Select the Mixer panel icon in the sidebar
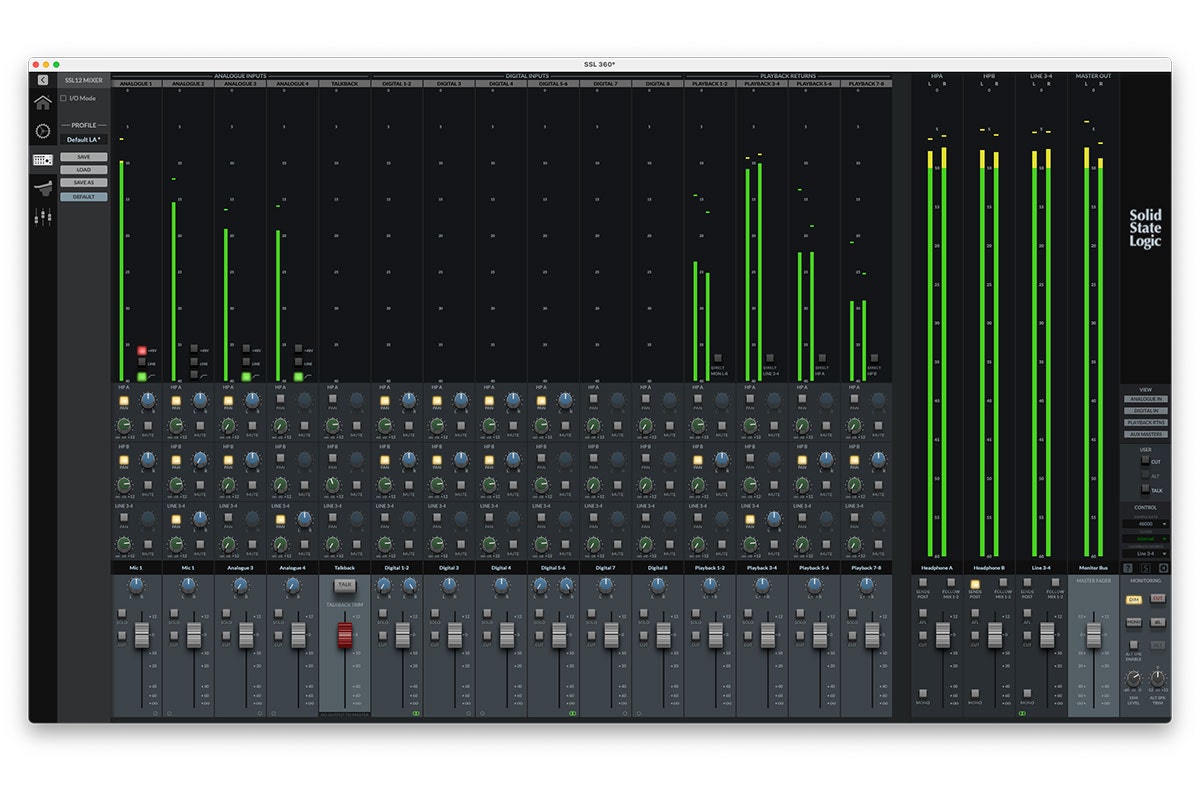This screenshot has height=800, width=1200. [41, 159]
